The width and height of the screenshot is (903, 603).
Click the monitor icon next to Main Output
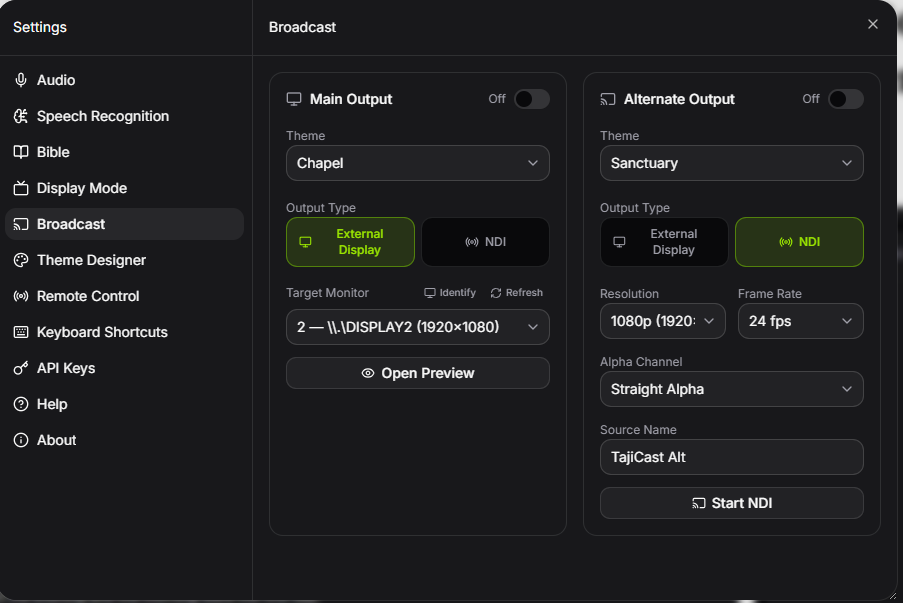coord(294,99)
